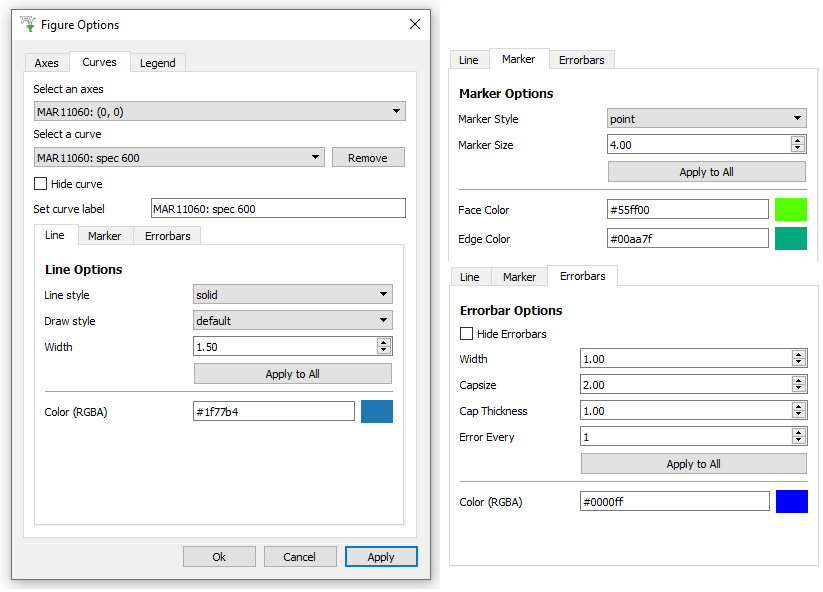Choose a Draw style from dropdown

pyautogui.click(x=292, y=321)
